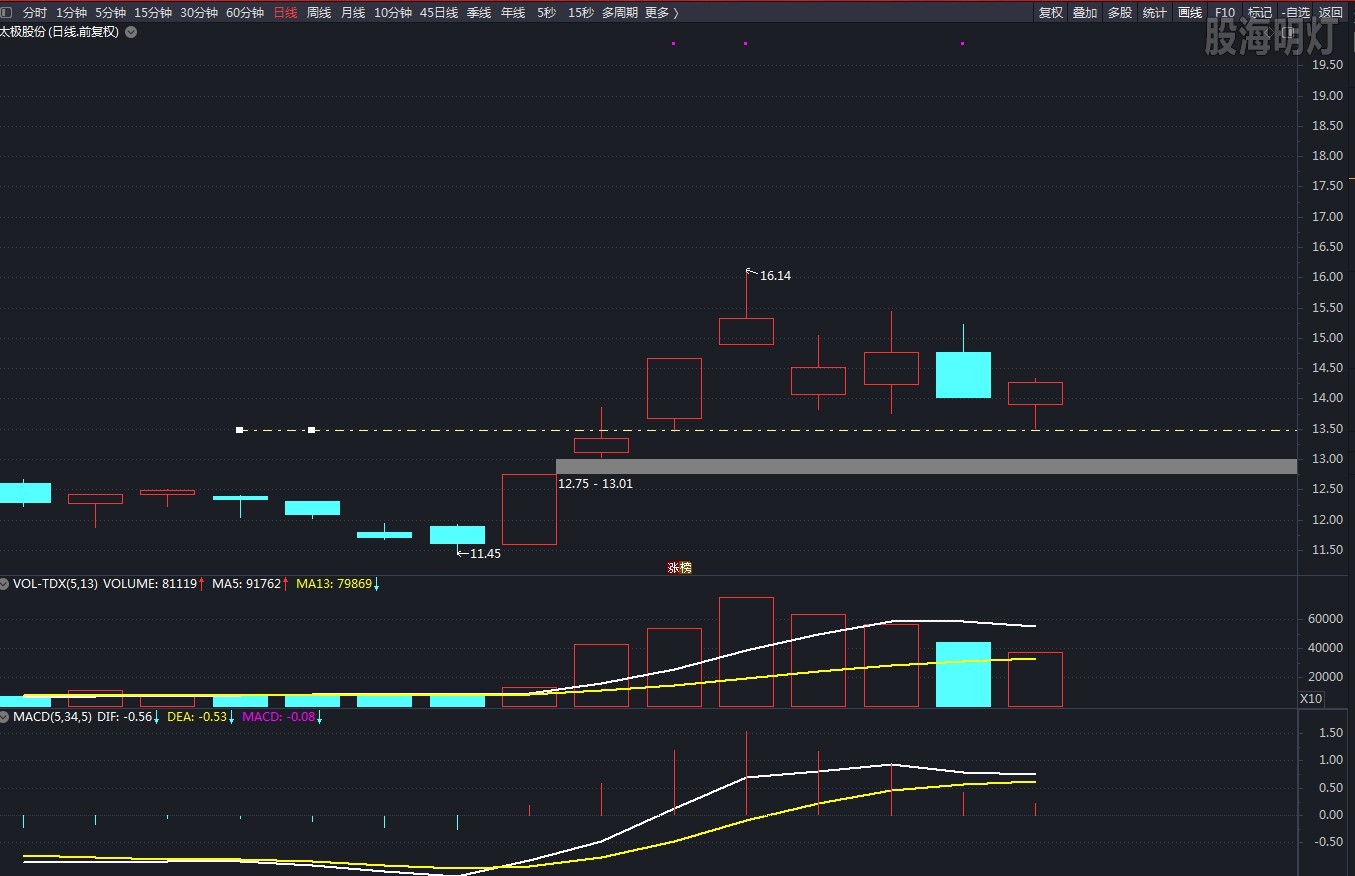
Task: Select the 15秒 period tab
Action: [580, 13]
